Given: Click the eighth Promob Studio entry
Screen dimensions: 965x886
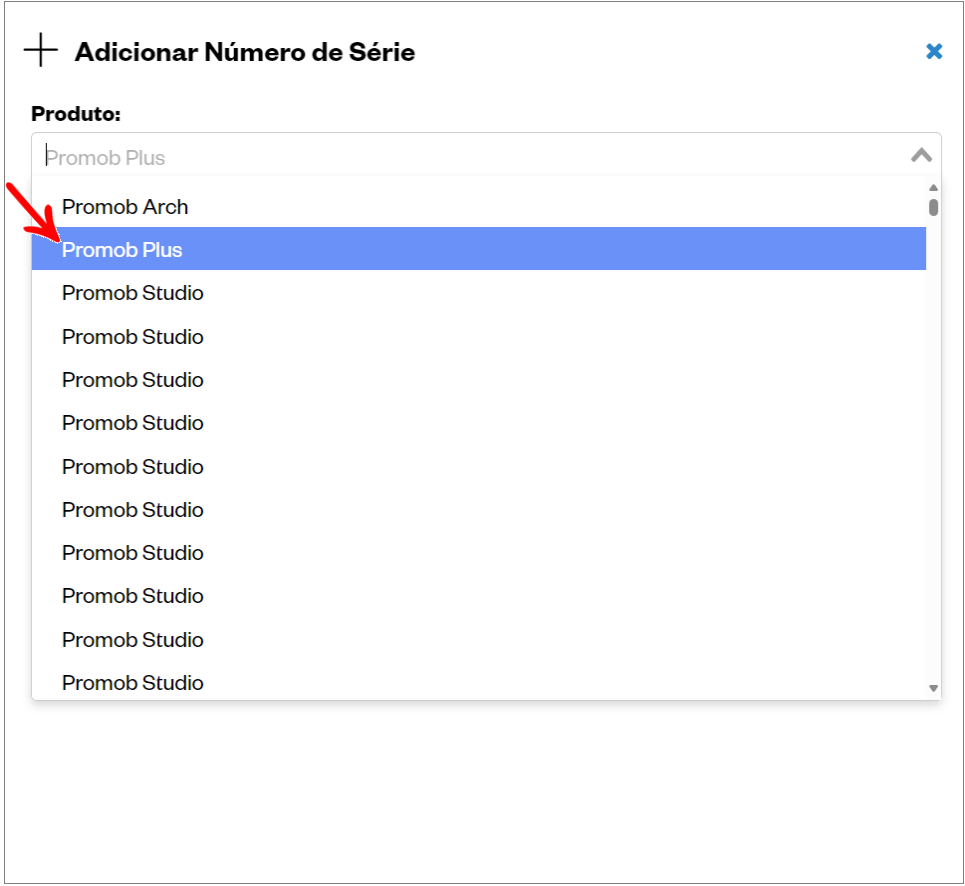Looking at the screenshot, I should point(132,596).
